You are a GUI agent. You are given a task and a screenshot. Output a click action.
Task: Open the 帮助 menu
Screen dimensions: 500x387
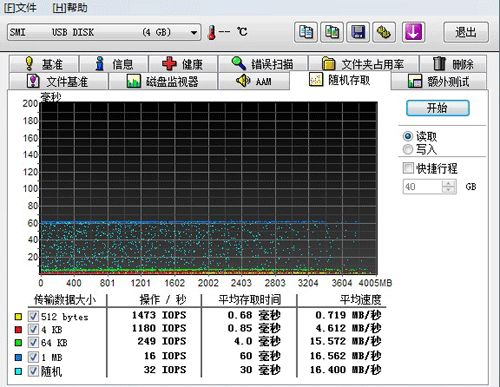70,7
